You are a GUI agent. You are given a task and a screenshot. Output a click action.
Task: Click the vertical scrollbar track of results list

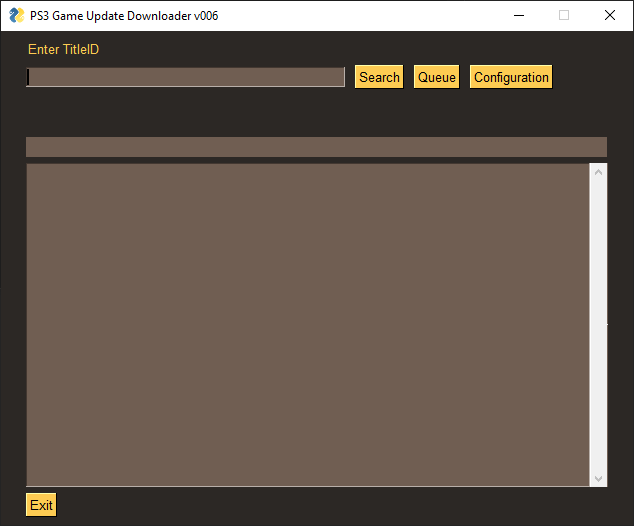(599, 325)
